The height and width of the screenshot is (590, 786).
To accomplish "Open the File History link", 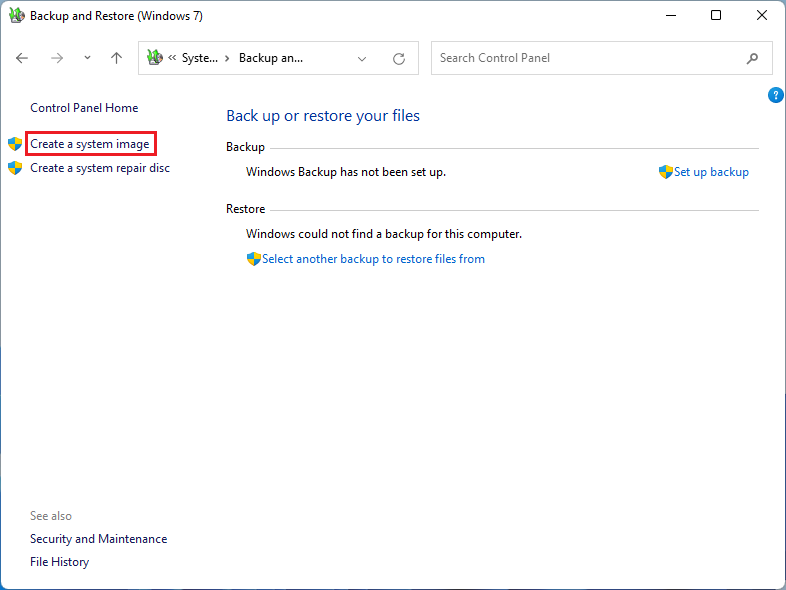I will pyautogui.click(x=59, y=562).
